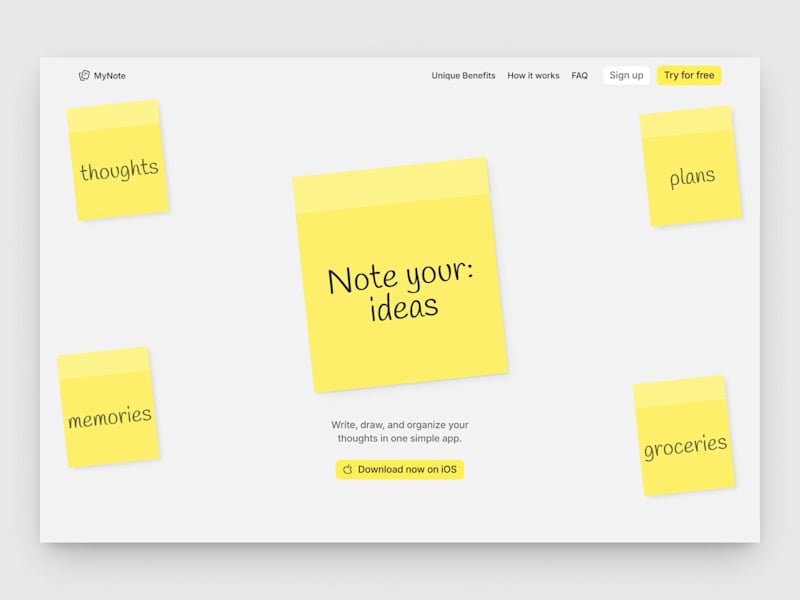Select the thoughts sticky note

pyautogui.click(x=118, y=160)
